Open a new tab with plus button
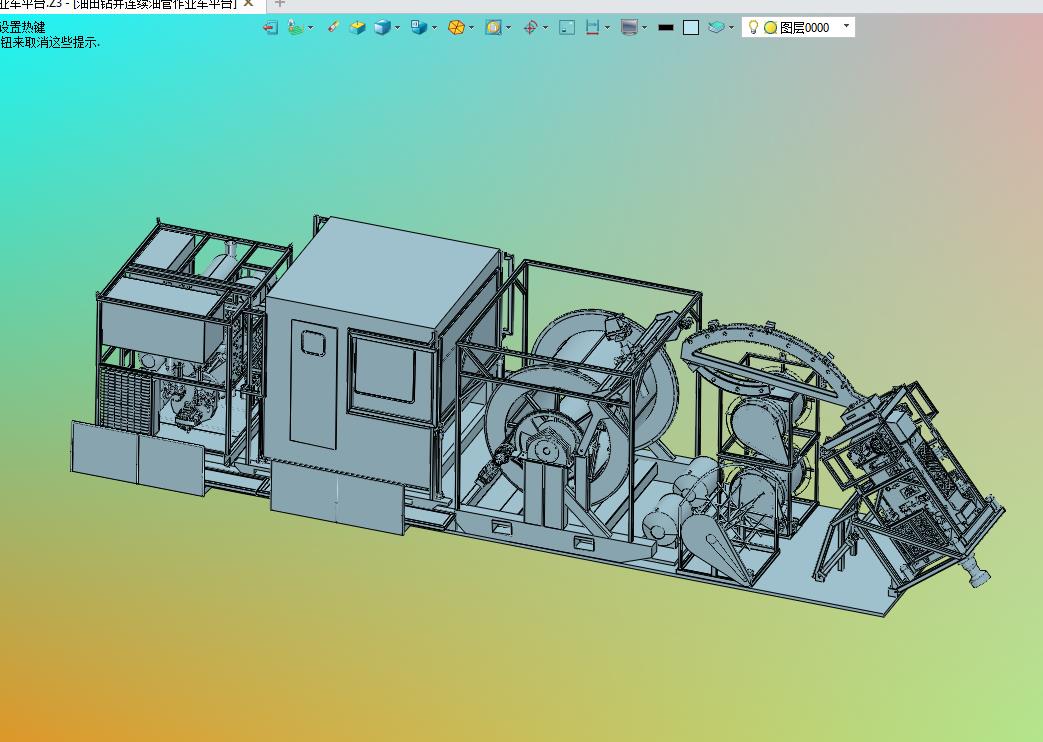 click(279, 3)
